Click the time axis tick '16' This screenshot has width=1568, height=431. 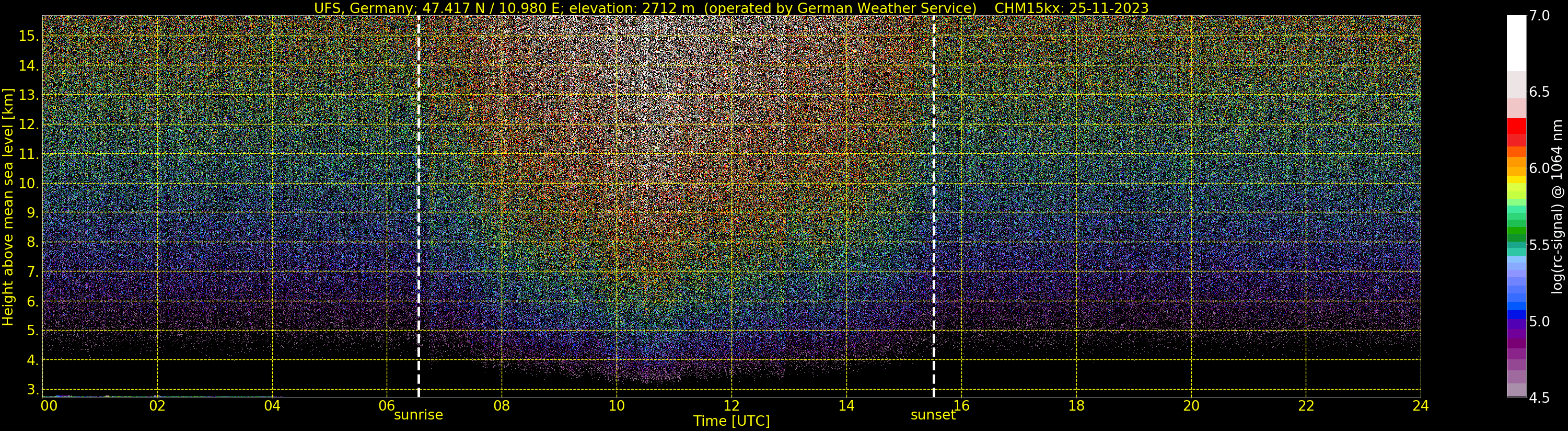click(962, 405)
